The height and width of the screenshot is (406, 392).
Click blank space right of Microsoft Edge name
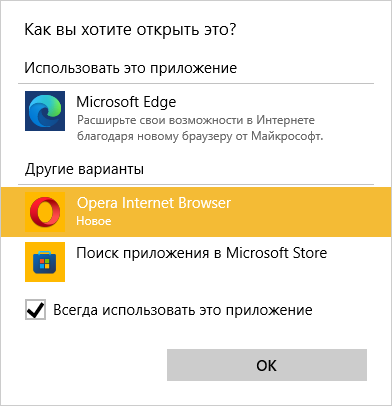[273, 102]
